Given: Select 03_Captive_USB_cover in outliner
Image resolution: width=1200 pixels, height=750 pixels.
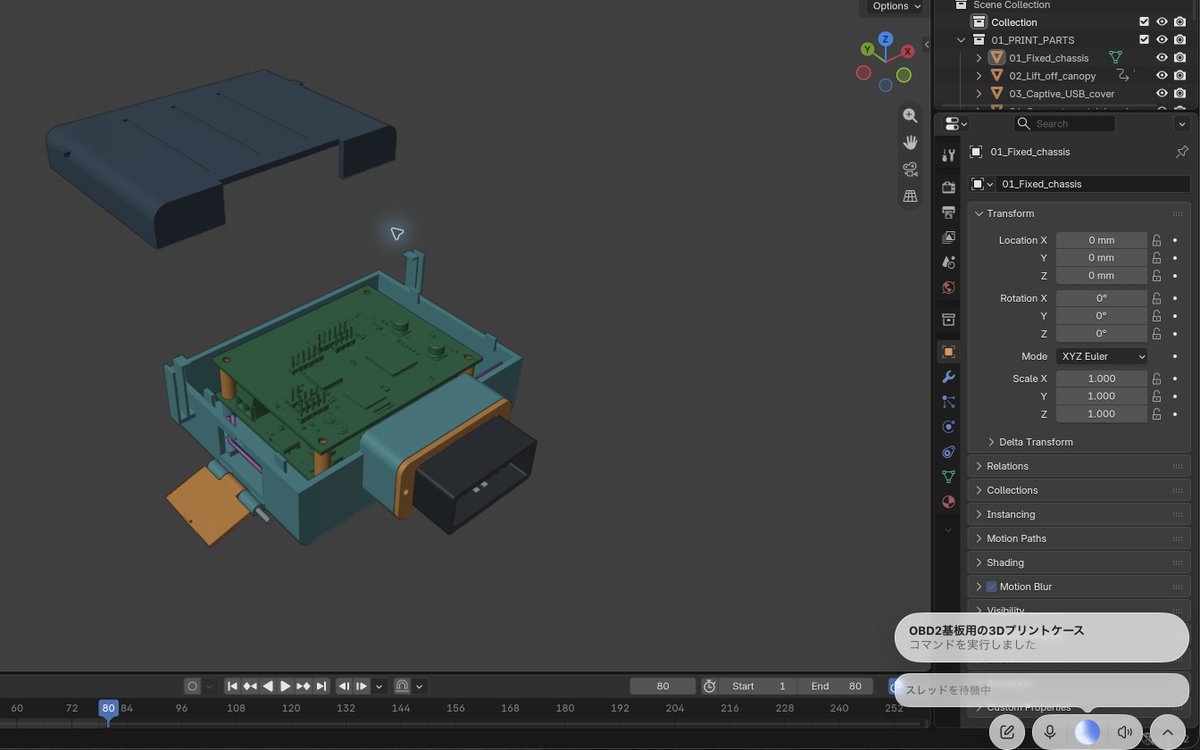Looking at the screenshot, I should (1061, 94).
